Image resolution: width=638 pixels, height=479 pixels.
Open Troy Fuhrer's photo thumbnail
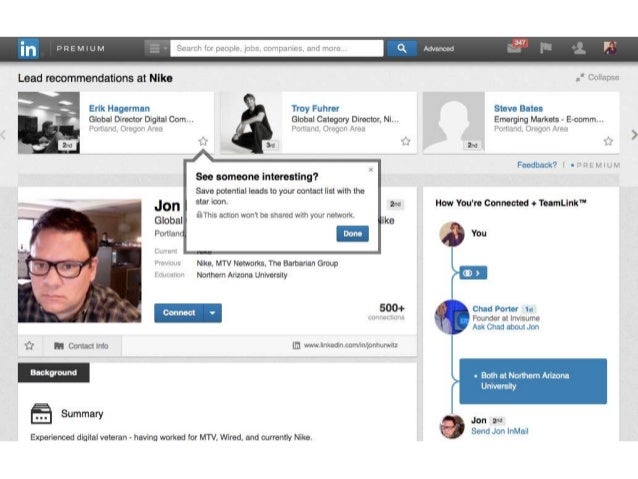coord(251,122)
